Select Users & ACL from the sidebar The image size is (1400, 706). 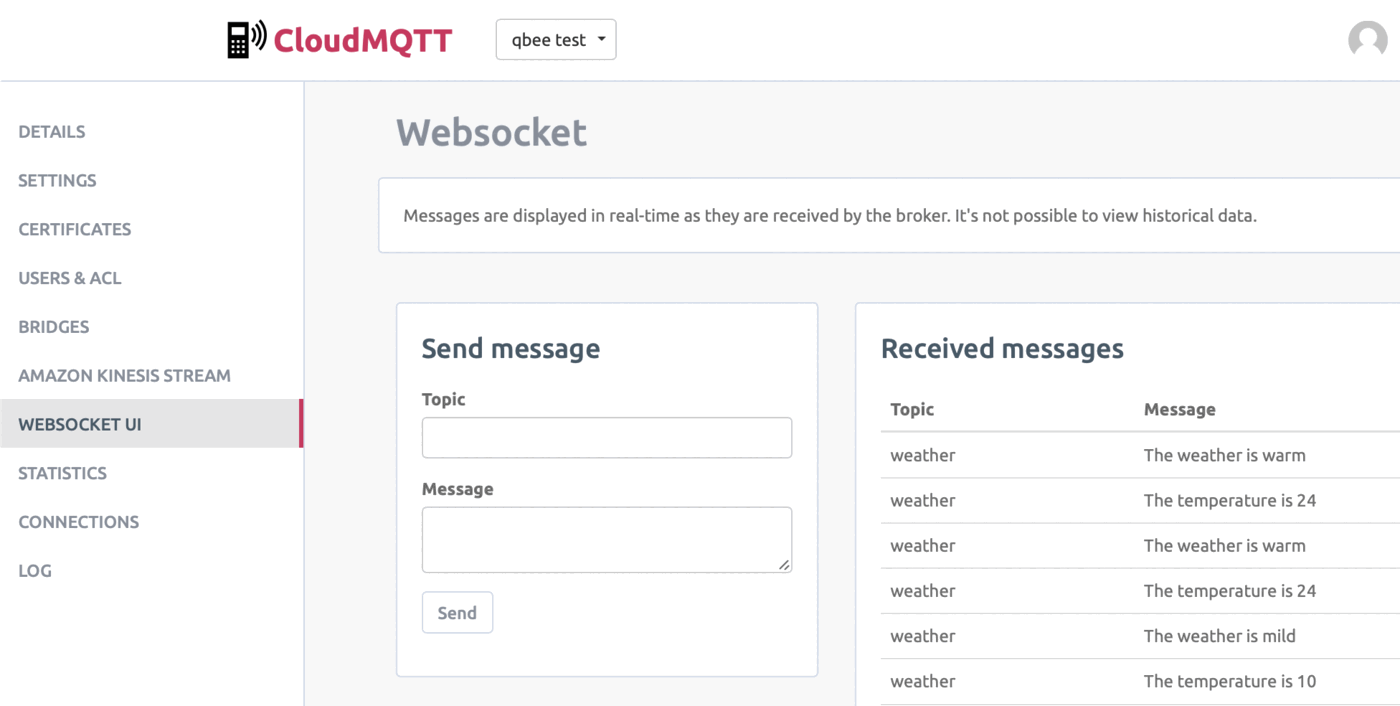[69, 278]
